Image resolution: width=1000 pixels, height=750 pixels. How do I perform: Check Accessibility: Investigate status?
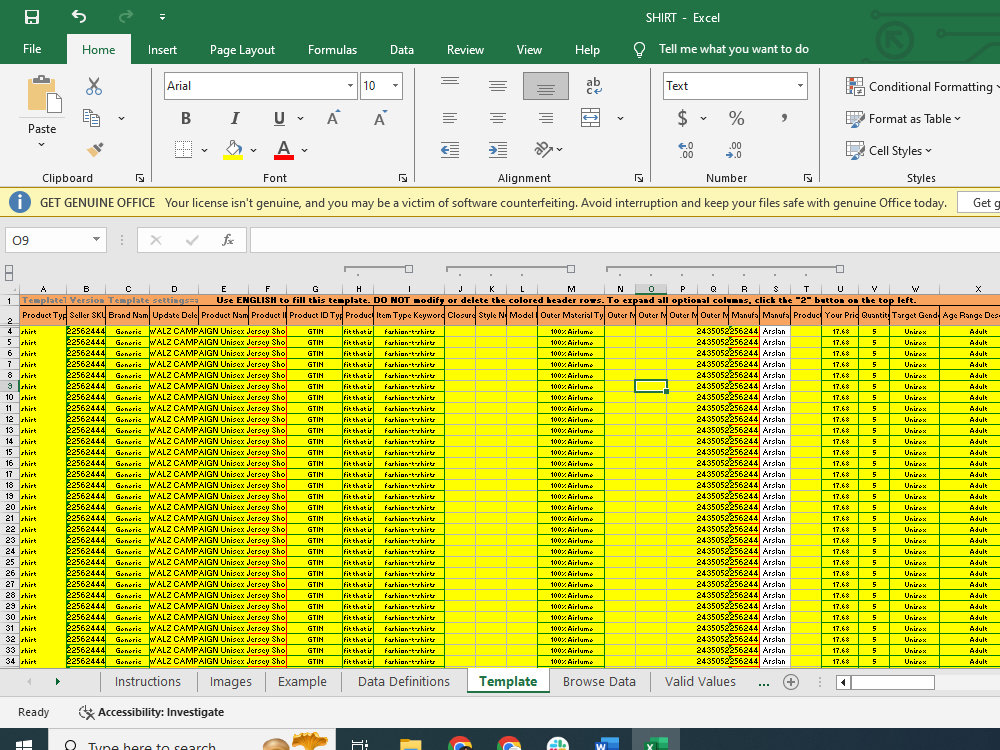tap(151, 712)
